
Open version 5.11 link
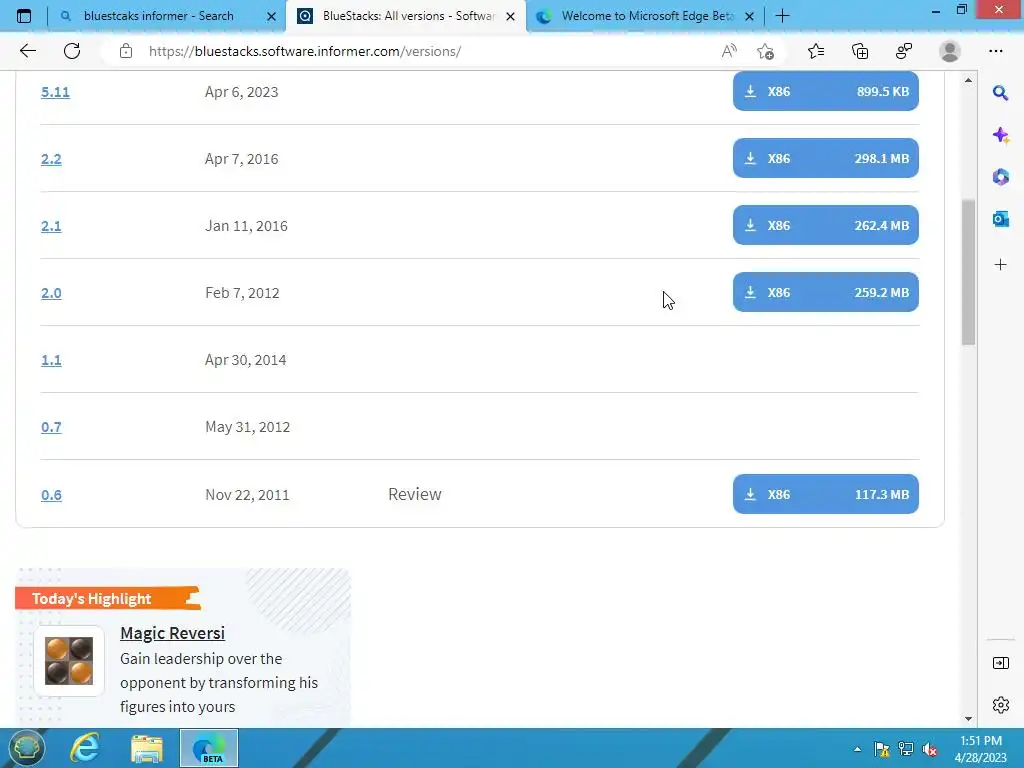point(55,92)
